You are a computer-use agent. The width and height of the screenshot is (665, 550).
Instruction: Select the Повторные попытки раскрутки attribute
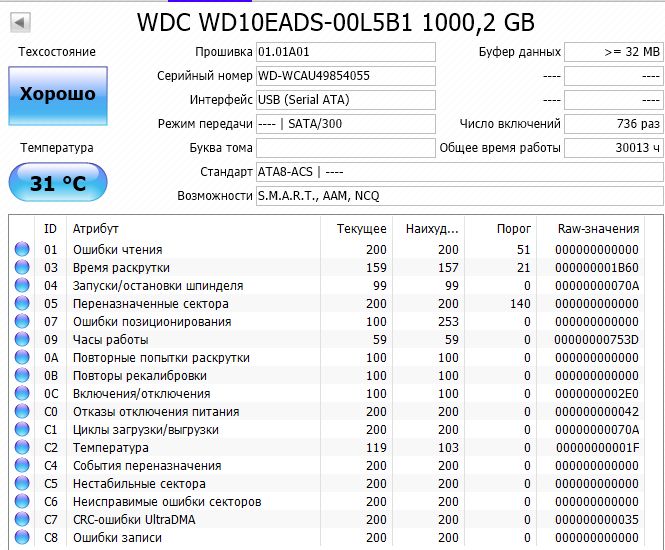(327, 357)
